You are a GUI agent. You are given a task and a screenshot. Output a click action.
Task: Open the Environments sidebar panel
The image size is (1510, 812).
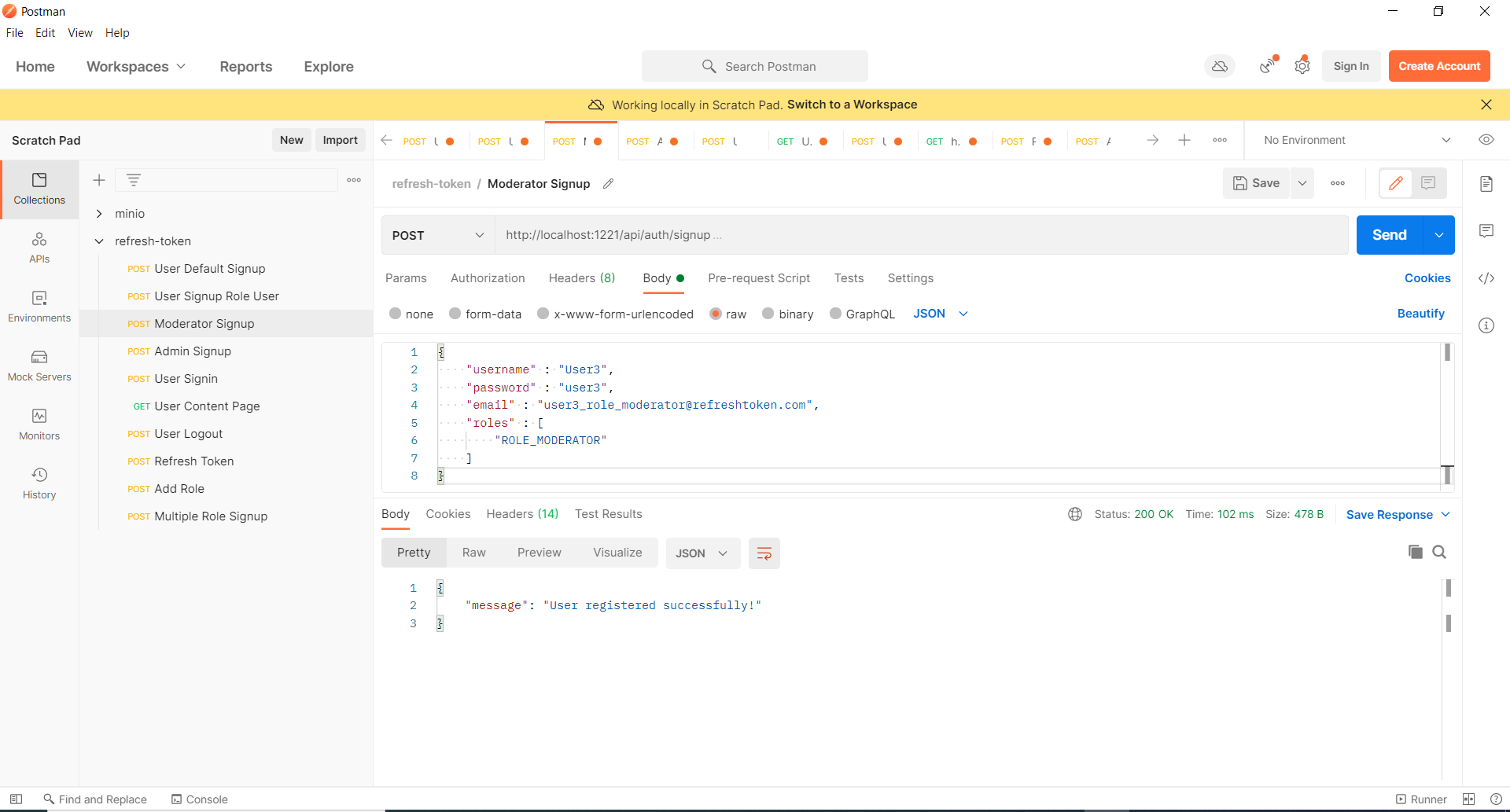tap(39, 307)
